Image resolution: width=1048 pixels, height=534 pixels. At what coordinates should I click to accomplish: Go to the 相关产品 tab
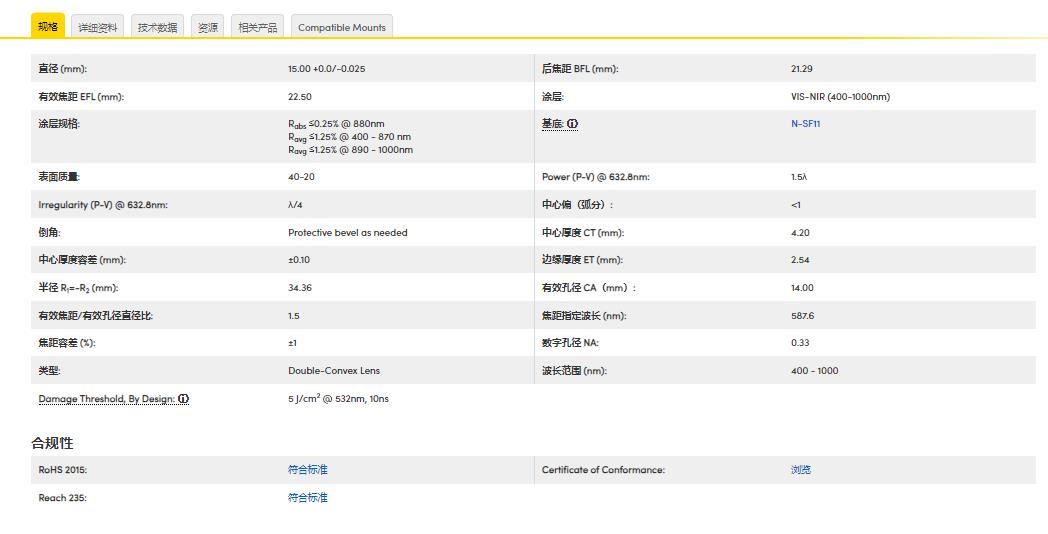[x=257, y=27]
